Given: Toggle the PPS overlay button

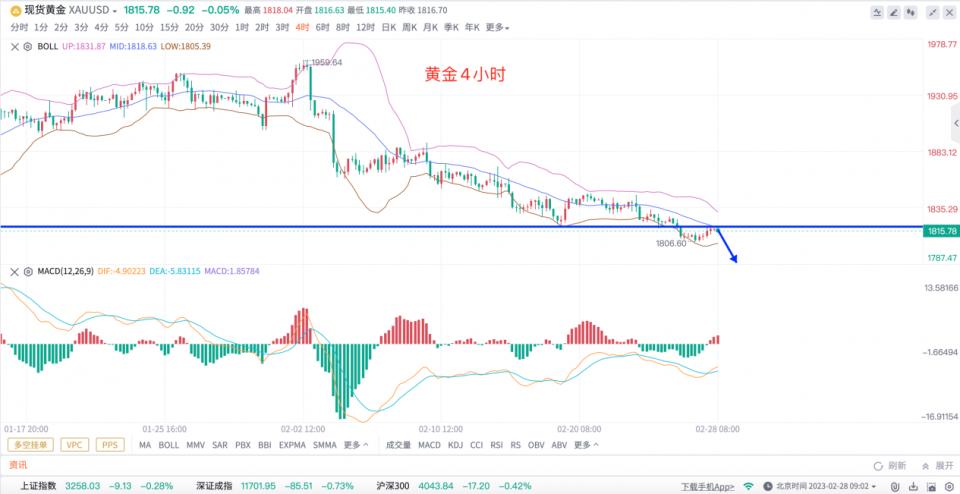Looking at the screenshot, I should (x=109, y=445).
